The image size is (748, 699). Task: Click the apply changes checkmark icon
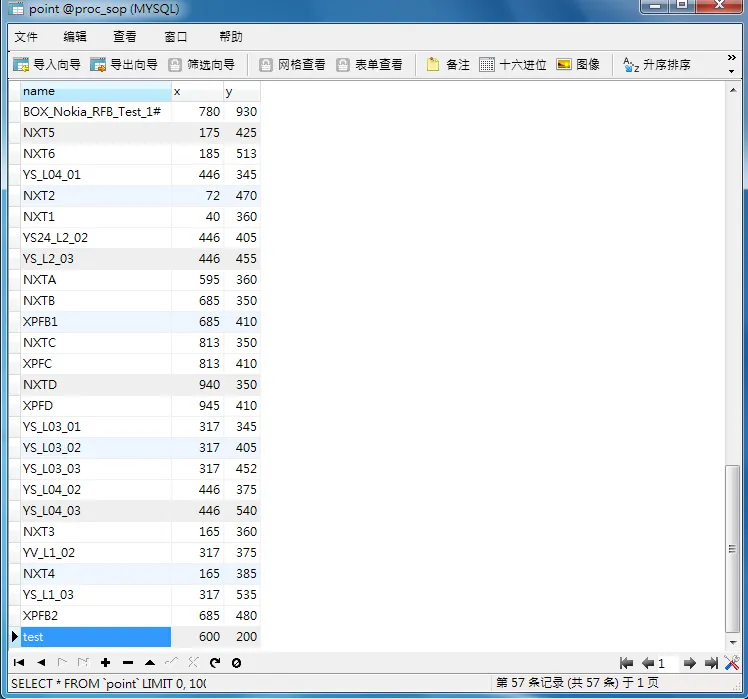[x=171, y=662]
